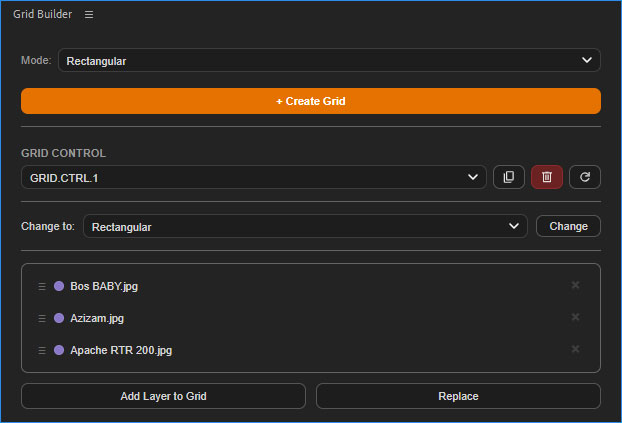The height and width of the screenshot is (423, 622).
Task: Click the drag handle of Apache RTR 200.jpg
Action: (x=42, y=350)
